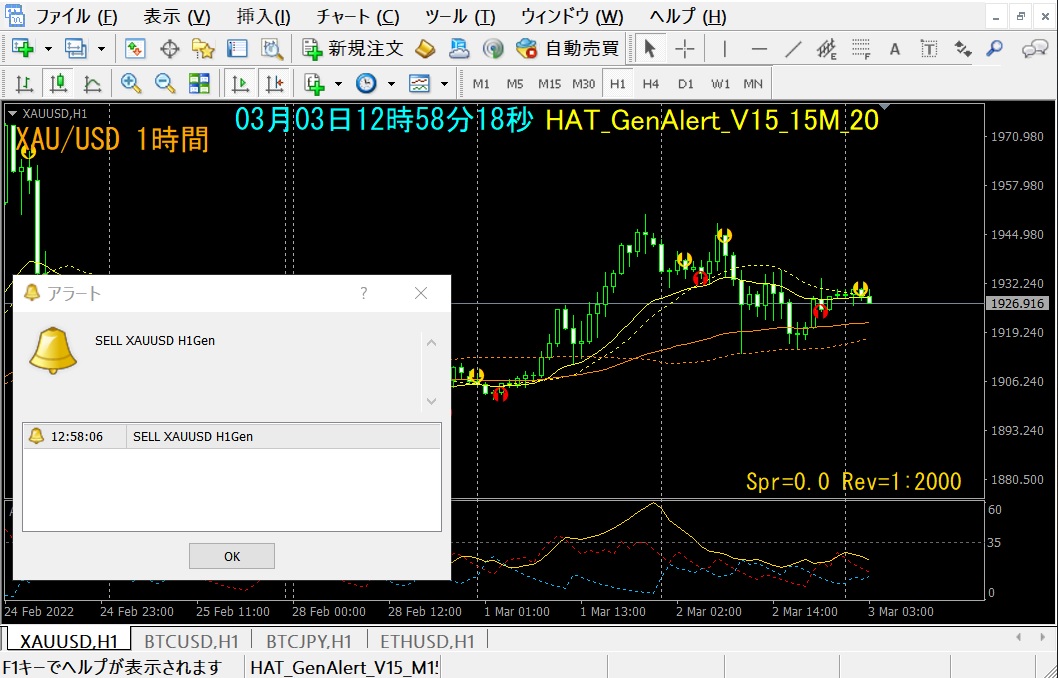Open the ツール (T) menu
Viewport: 1058px width, 678px height.
pos(460,16)
